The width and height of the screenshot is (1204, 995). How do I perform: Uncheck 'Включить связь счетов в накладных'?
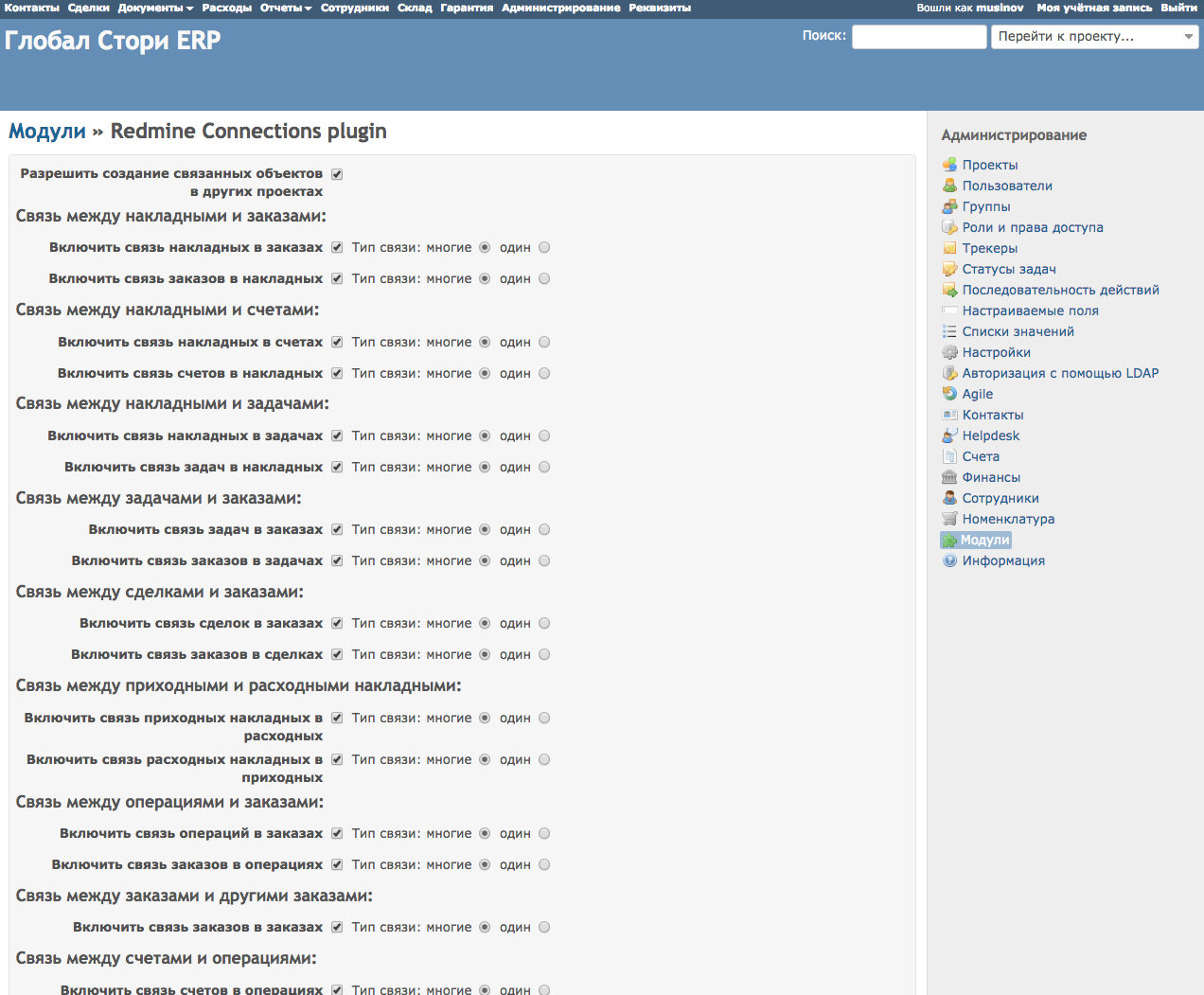pyautogui.click(x=337, y=373)
